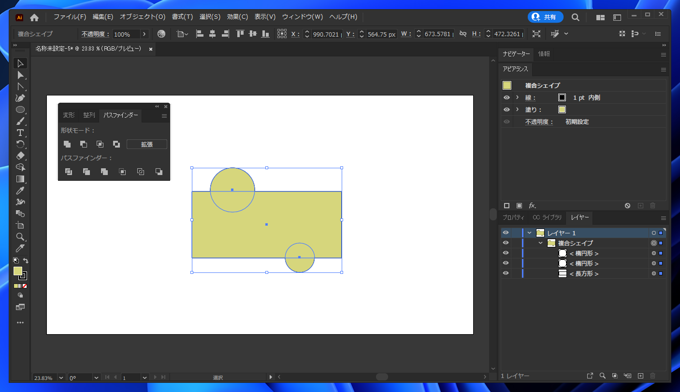Select the Zoom tool in toolbar
Viewport: 680px width, 392px height.
click(x=20, y=237)
